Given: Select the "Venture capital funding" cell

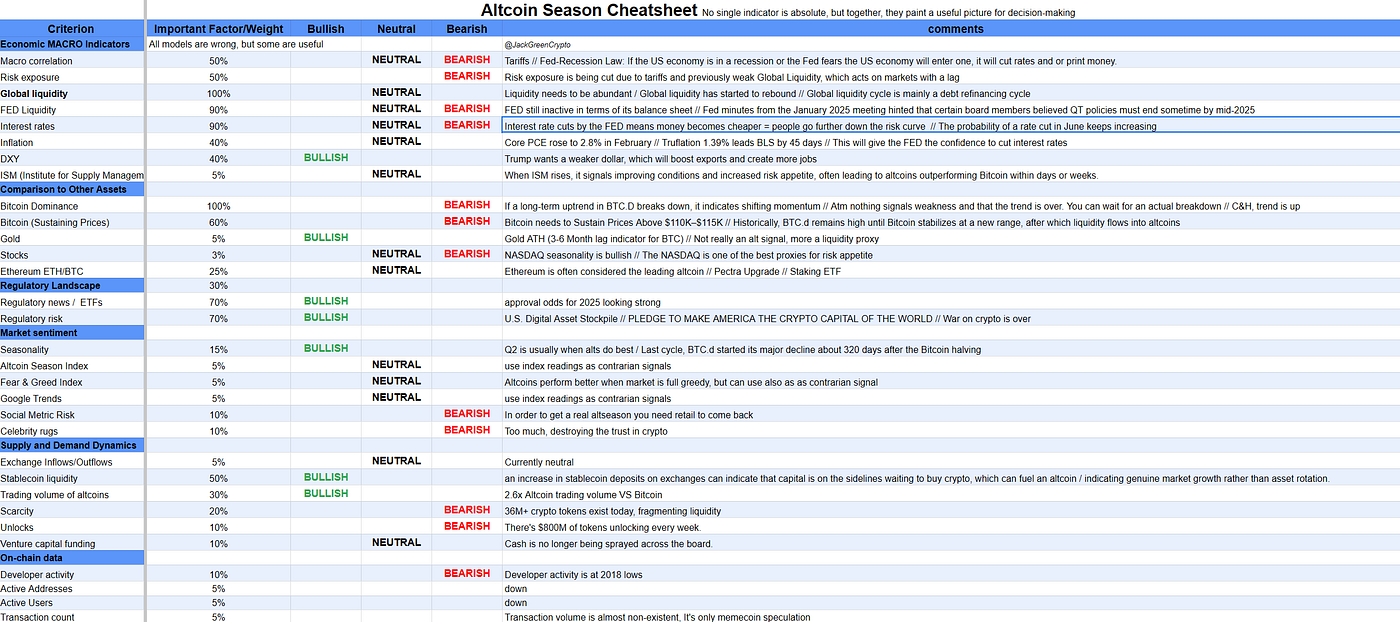Looking at the screenshot, I should tap(72, 544).
